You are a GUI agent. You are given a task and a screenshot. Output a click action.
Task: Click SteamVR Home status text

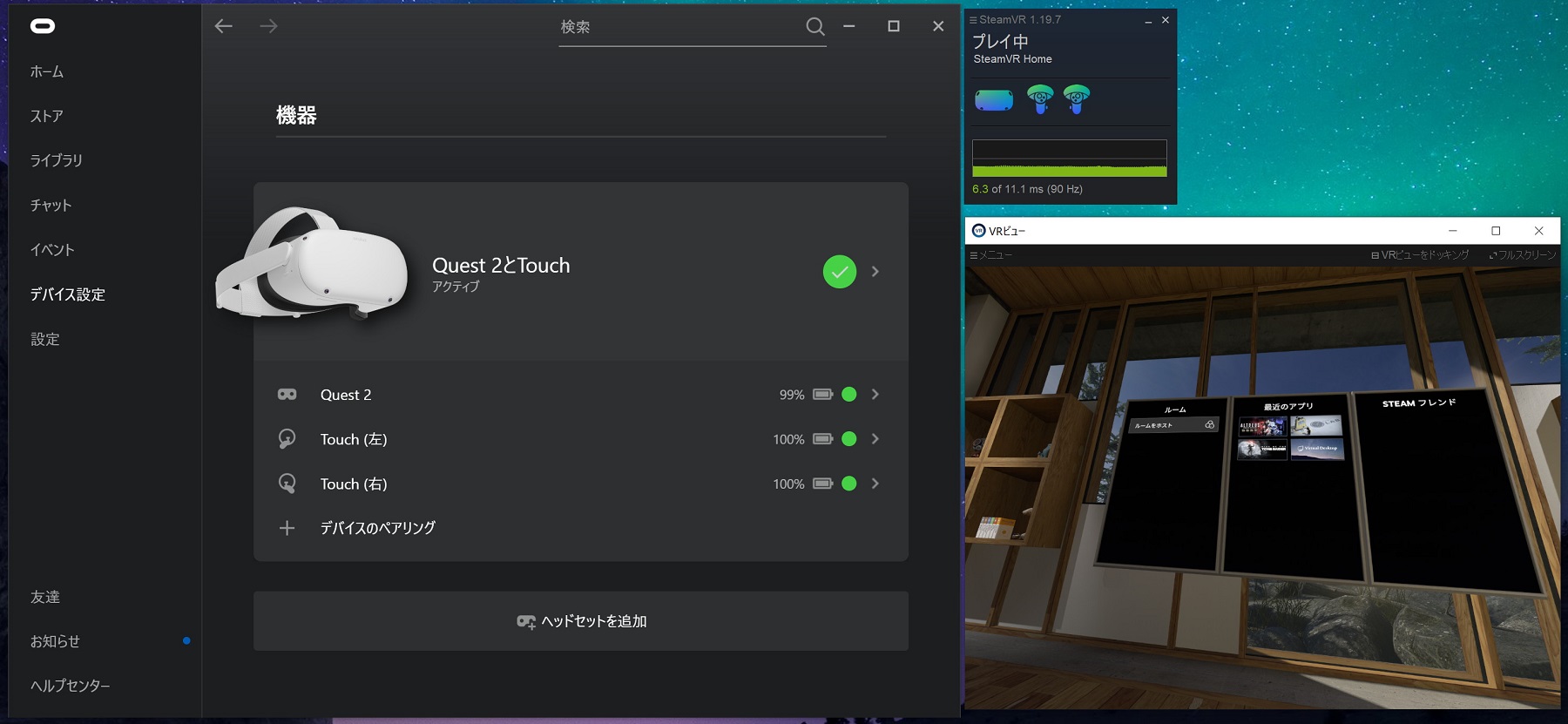coord(1013,59)
